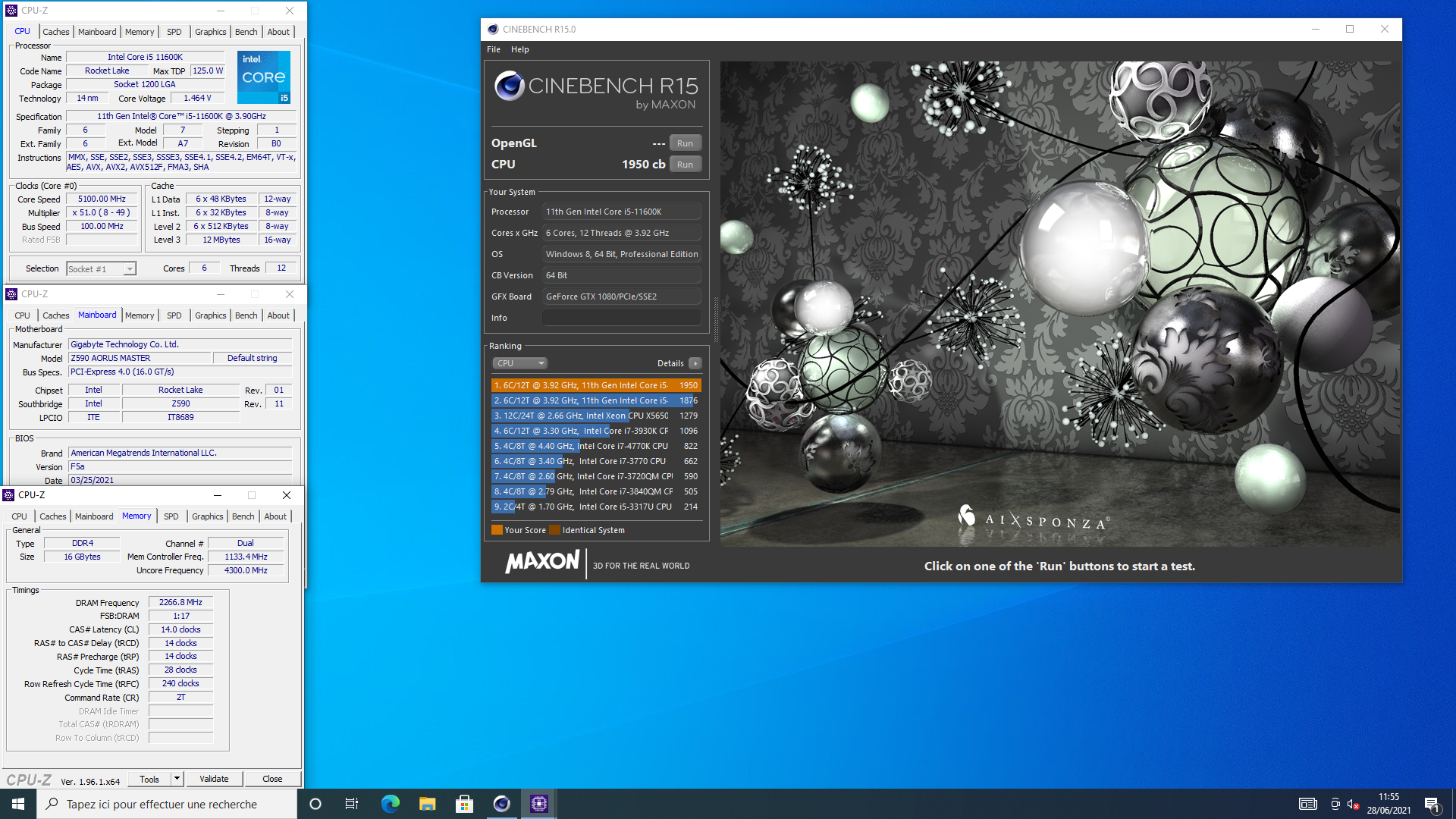Click the Cinebench window title icon
Viewport: 1456px width, 819px height.
click(x=493, y=29)
